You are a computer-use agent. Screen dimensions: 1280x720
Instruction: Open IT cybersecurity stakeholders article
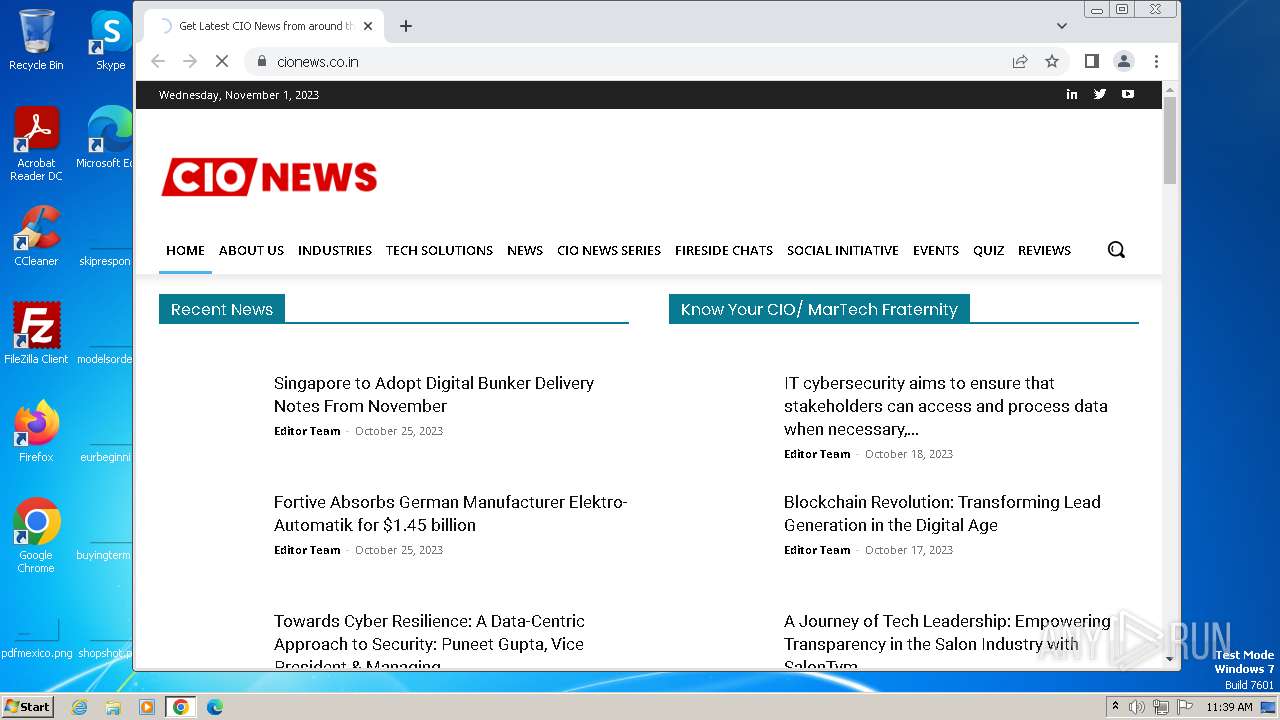[946, 406]
